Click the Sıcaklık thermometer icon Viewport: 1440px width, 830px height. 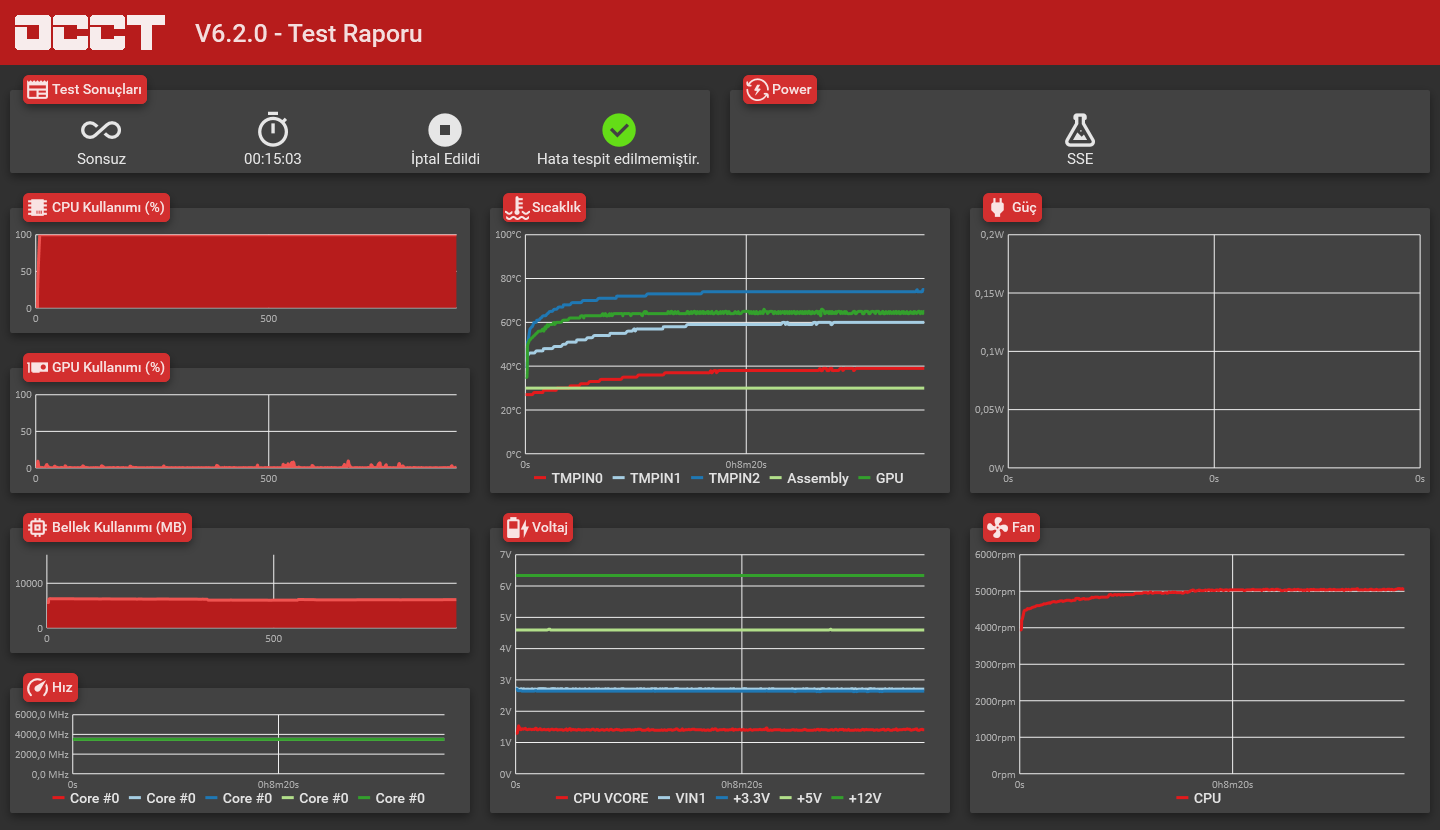click(517, 208)
